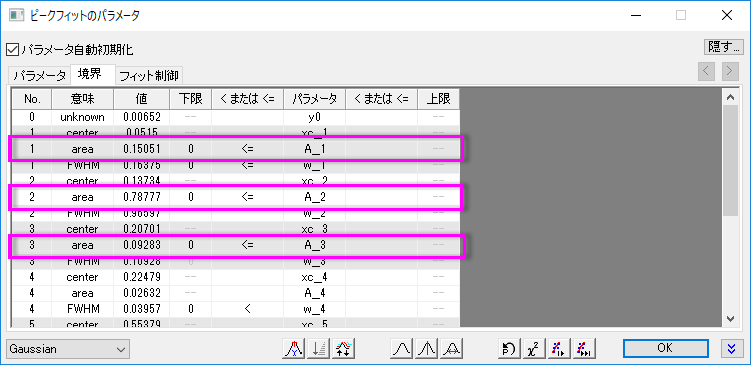
Task: Click the scrollbar down arrow
Action: pos(730,318)
